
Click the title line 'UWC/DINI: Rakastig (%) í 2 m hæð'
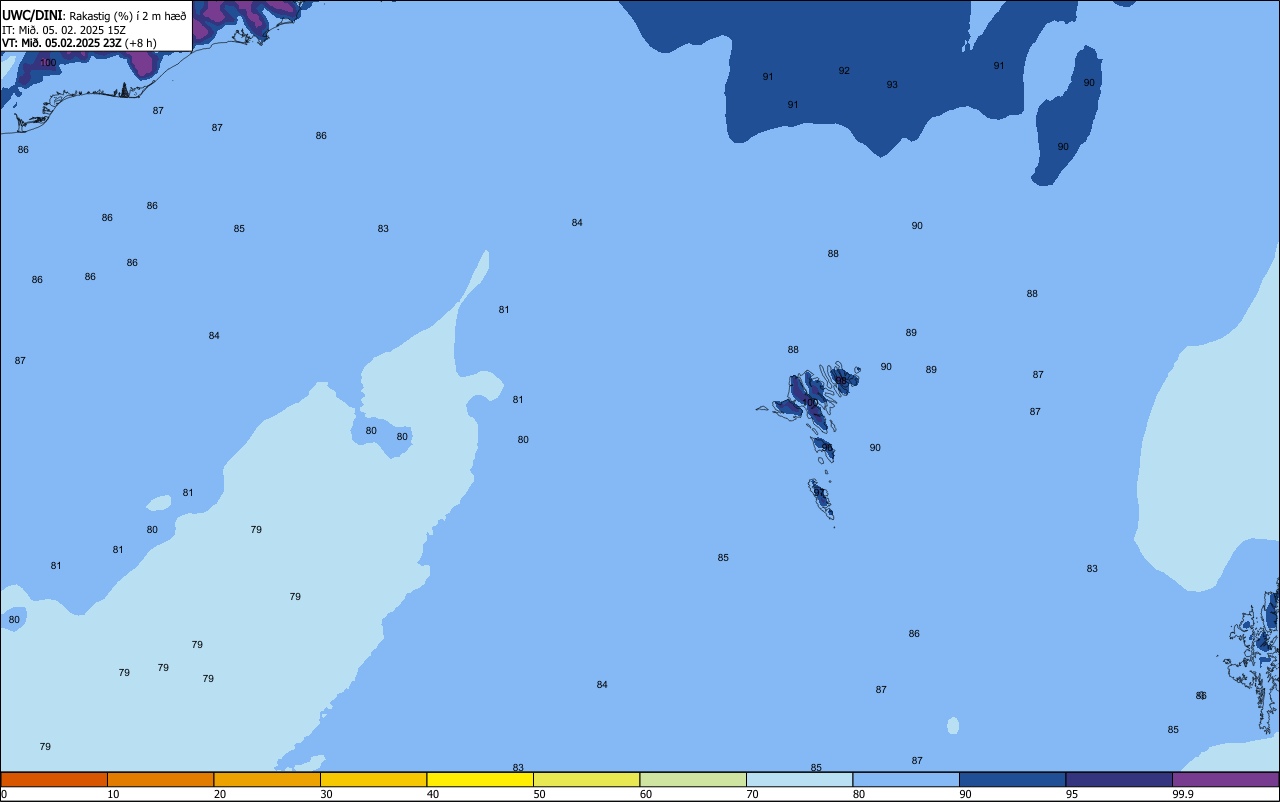click(x=94, y=15)
